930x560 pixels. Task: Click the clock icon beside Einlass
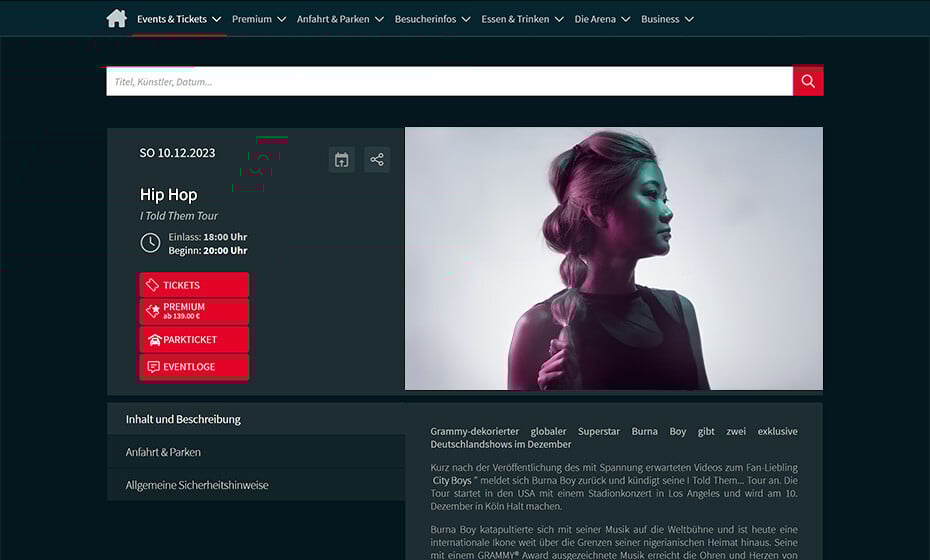click(150, 243)
